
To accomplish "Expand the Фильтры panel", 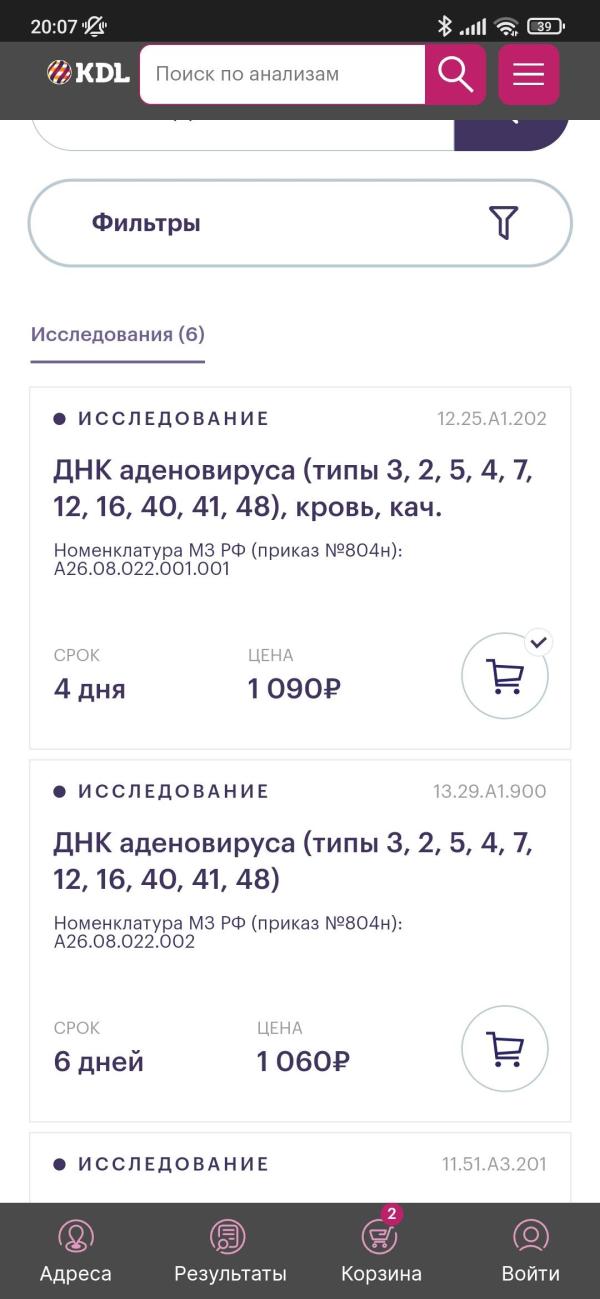I will point(300,223).
